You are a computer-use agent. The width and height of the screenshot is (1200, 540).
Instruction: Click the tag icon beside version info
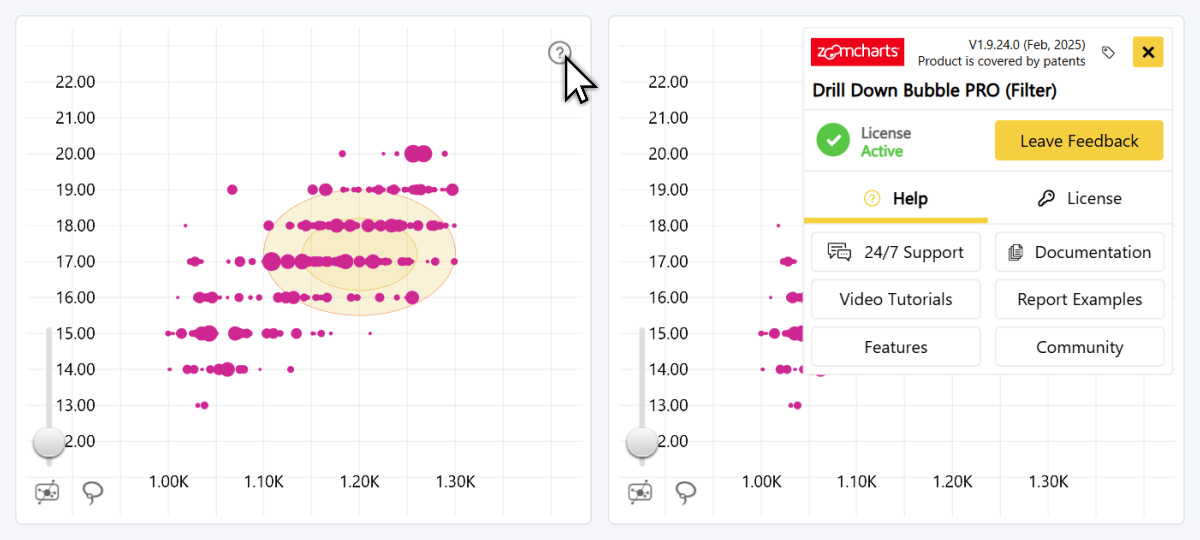(x=1108, y=53)
